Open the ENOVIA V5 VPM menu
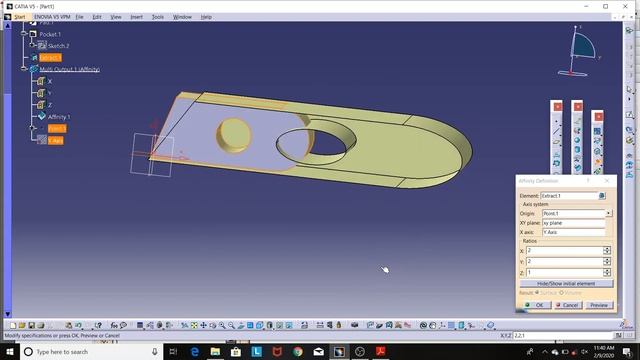This screenshot has width=640, height=360. click(52, 17)
